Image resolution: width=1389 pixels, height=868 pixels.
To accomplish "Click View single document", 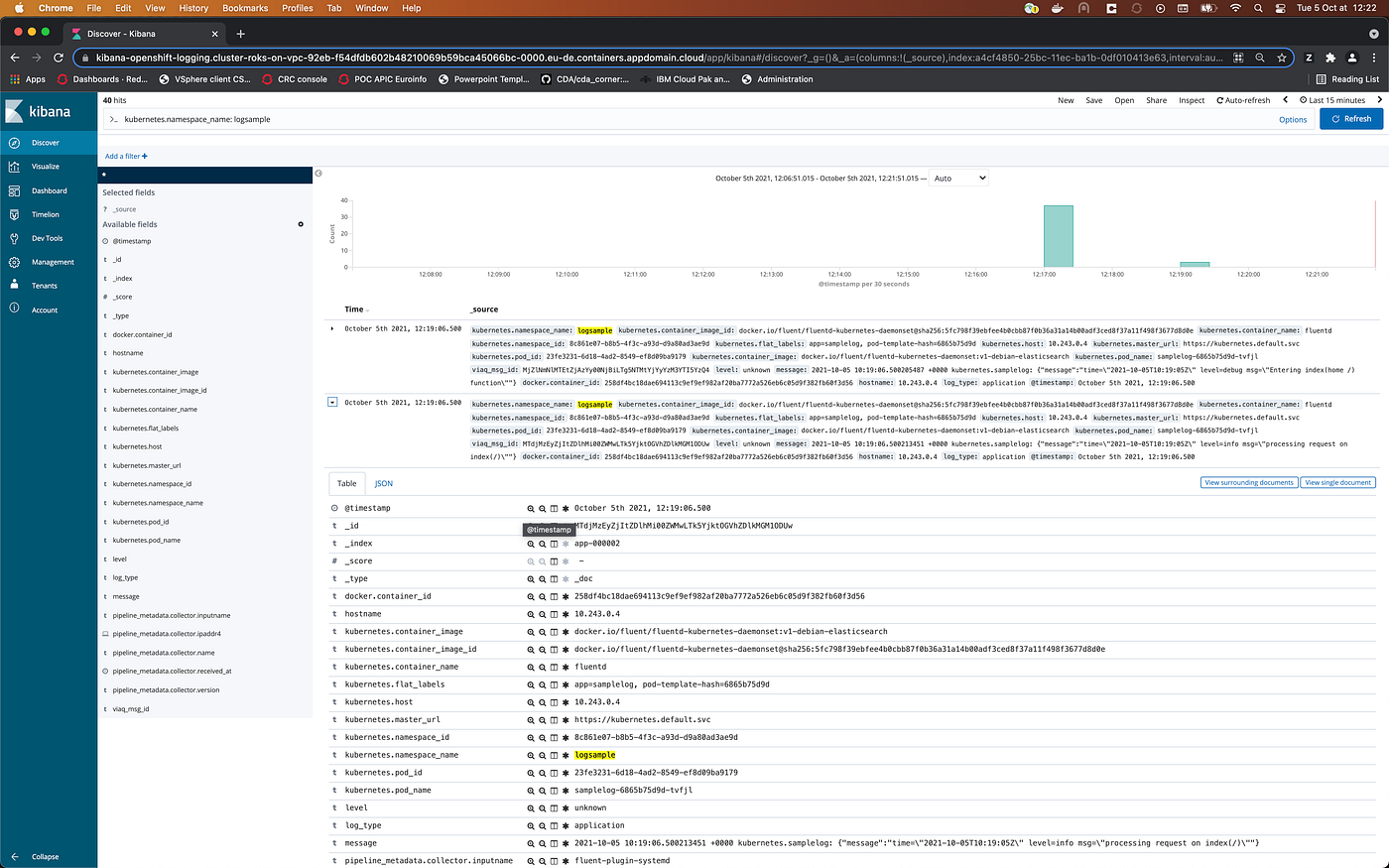I will click(1337, 483).
